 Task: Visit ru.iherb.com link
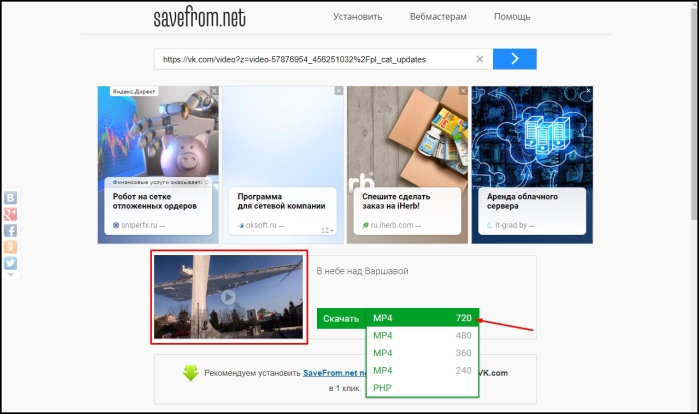(x=391, y=225)
